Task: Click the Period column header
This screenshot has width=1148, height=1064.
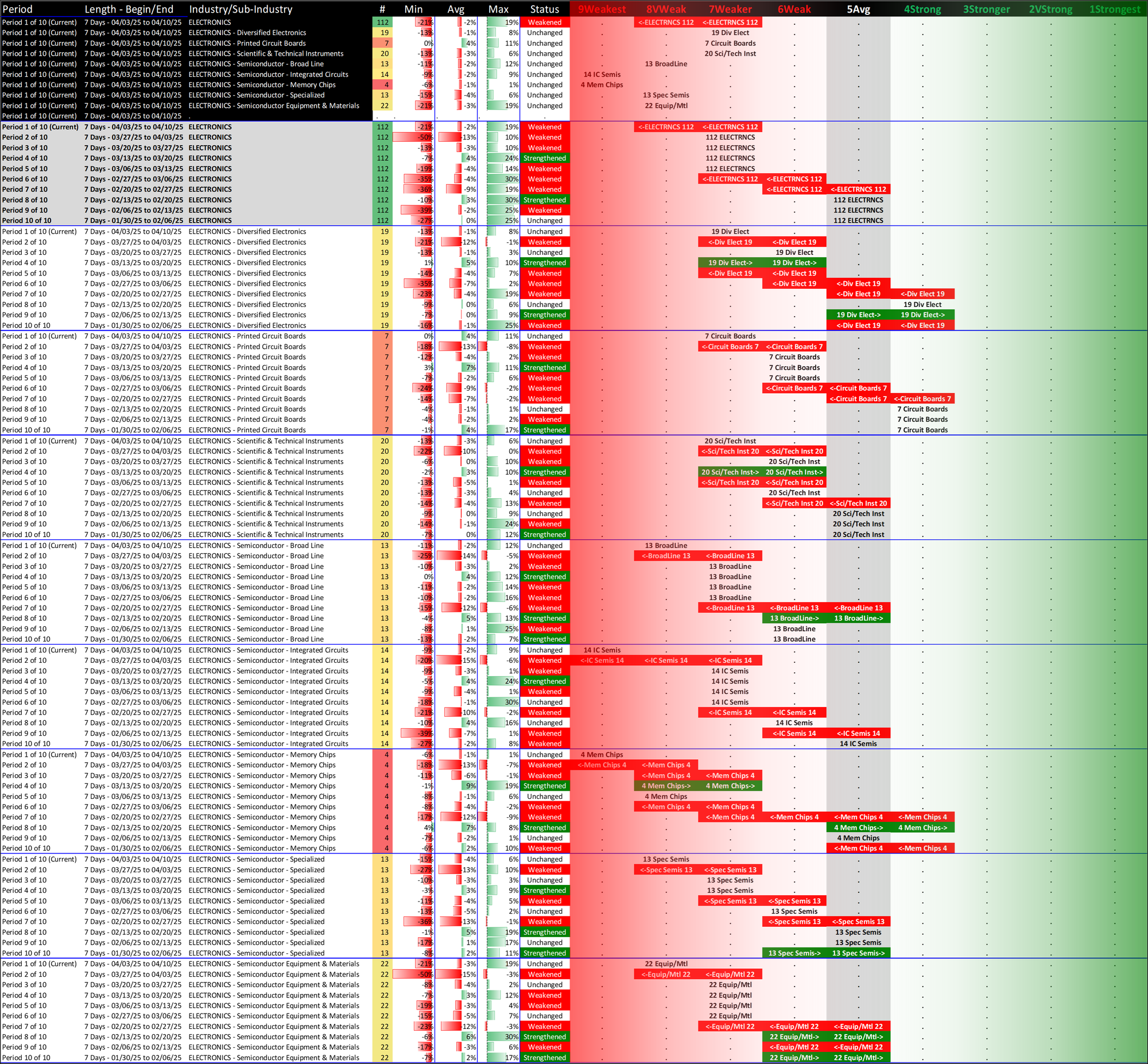Action: pos(17,9)
